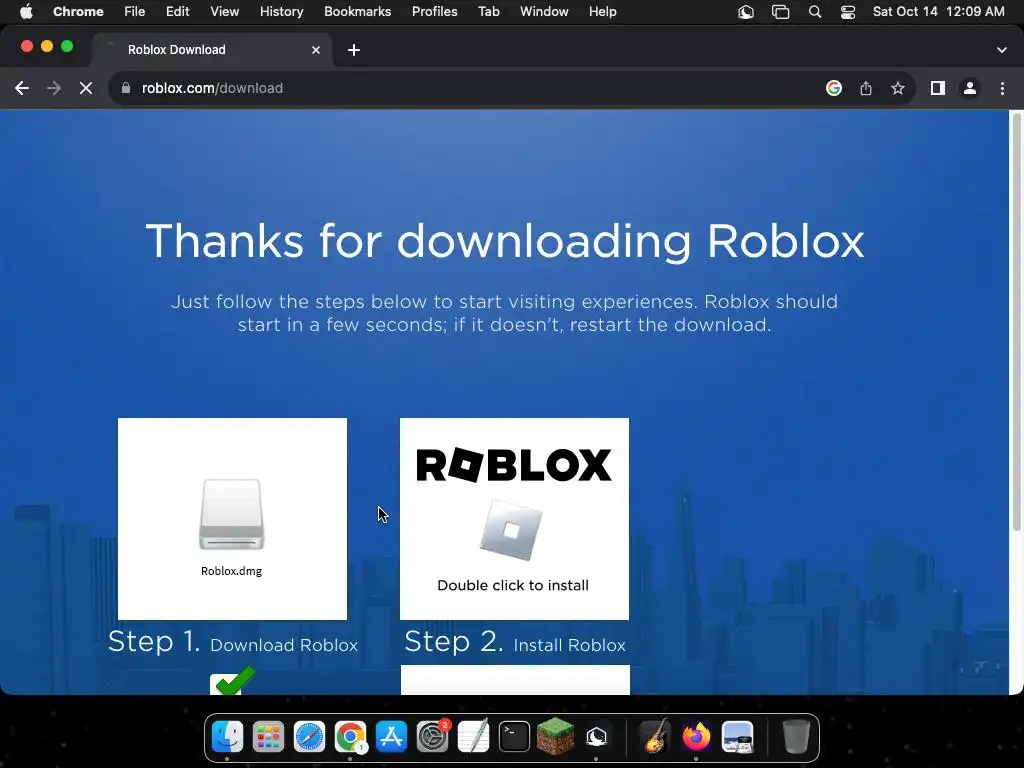Viewport: 1024px width, 768px height.
Task: Open App Store from the dock
Action: [x=392, y=737]
